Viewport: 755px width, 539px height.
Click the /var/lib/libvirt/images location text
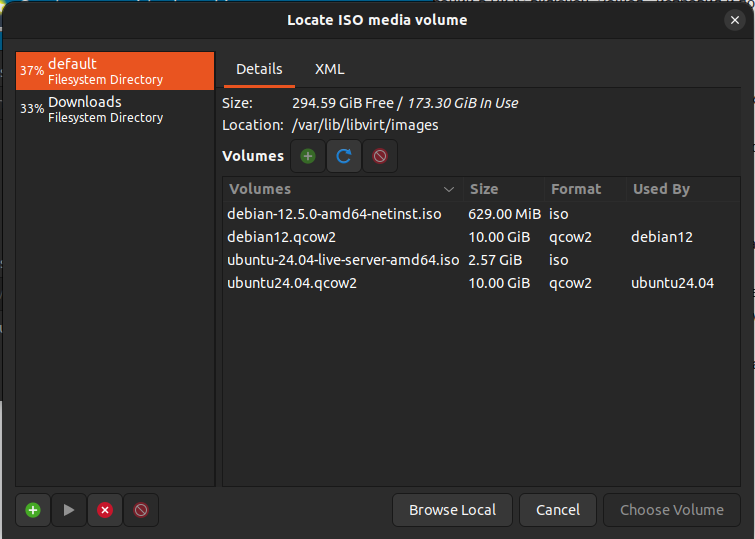(365, 125)
